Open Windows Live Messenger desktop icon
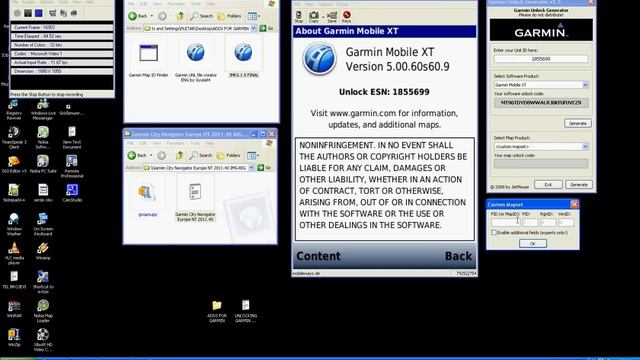640x360 pixels. [43, 109]
